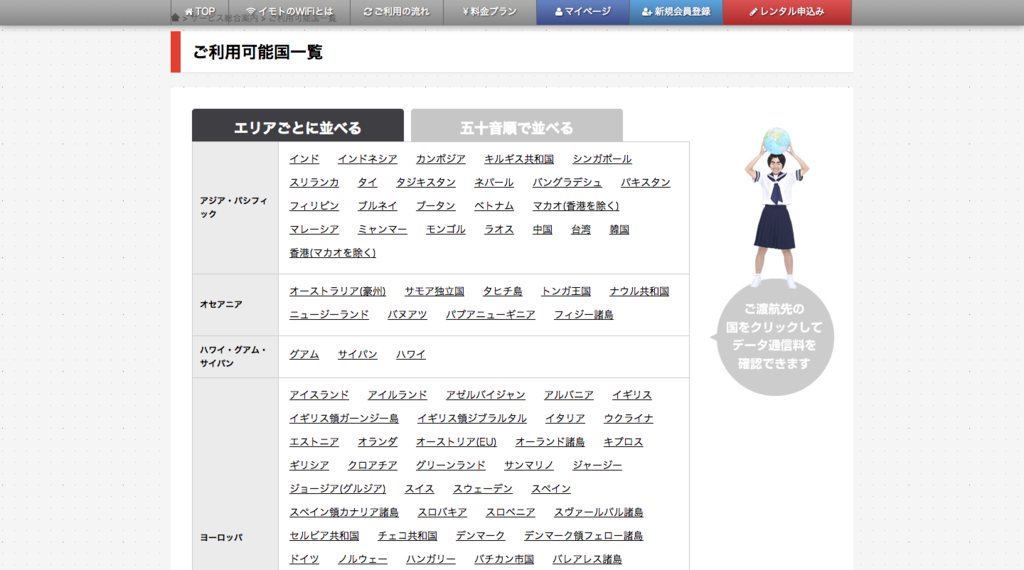Open オーストラリア(豪州) link
Viewport: 1024px width, 570px height.
tap(338, 291)
